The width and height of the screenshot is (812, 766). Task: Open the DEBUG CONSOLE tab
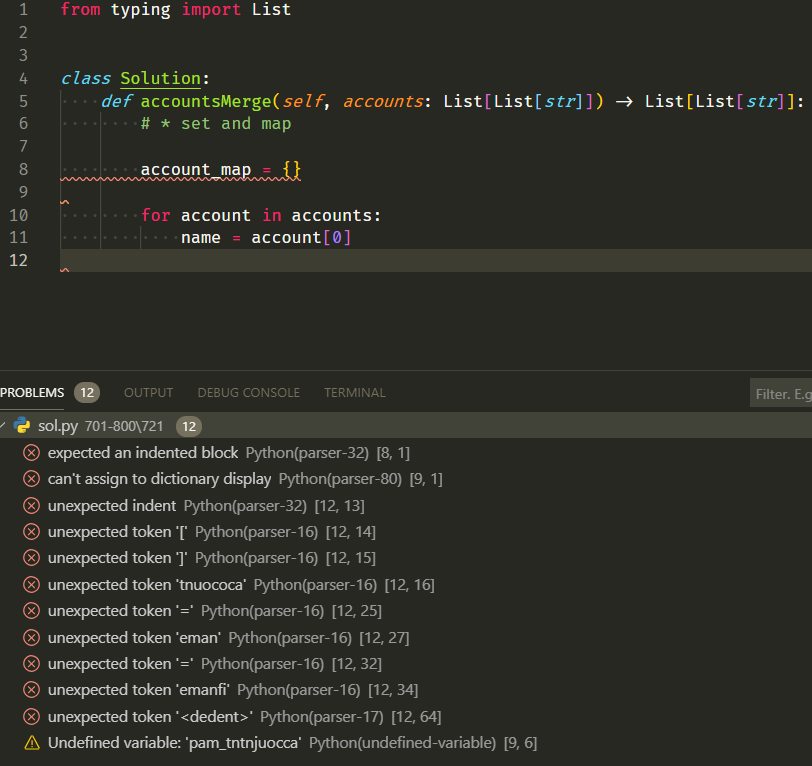pyautogui.click(x=248, y=392)
